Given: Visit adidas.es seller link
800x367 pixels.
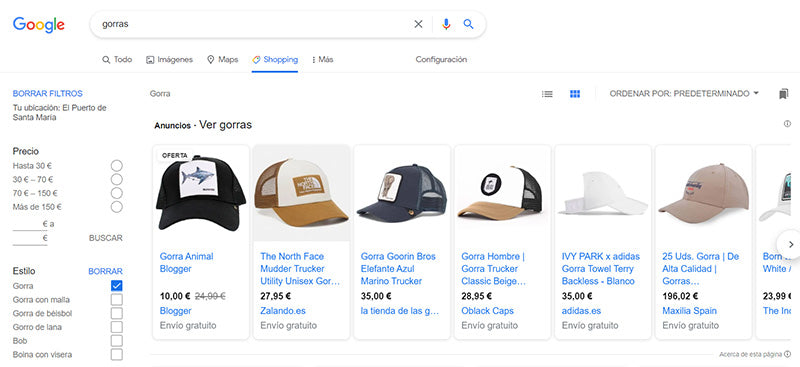Looking at the screenshot, I should [x=582, y=311].
